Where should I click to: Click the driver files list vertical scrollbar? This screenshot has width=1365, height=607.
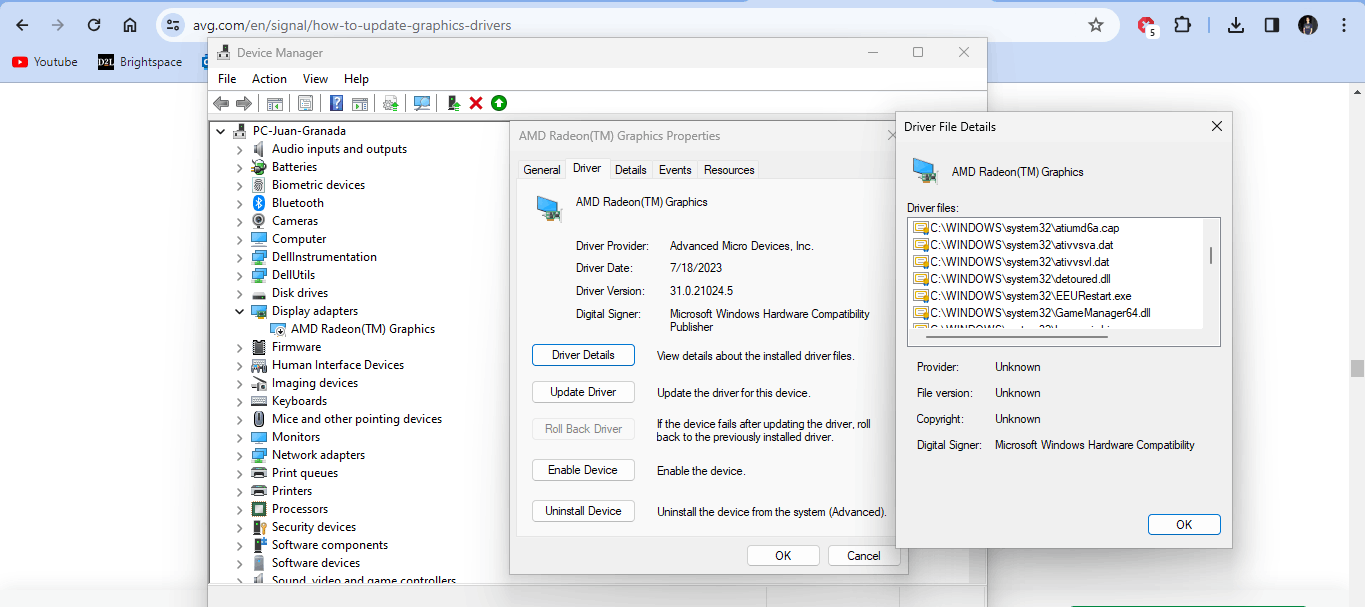click(1211, 256)
